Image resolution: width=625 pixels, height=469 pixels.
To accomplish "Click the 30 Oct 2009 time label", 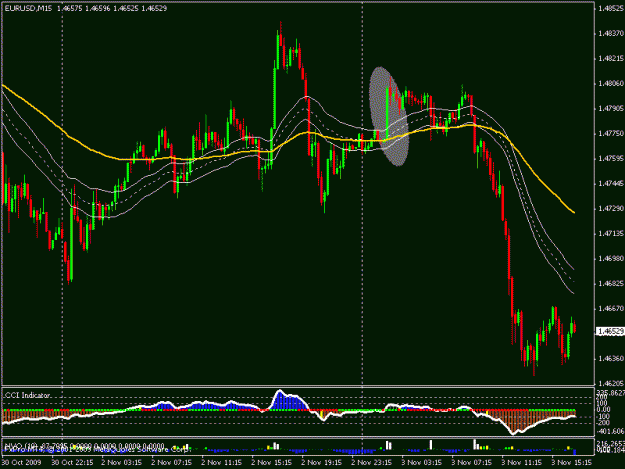I will pyautogui.click(x=22, y=463).
